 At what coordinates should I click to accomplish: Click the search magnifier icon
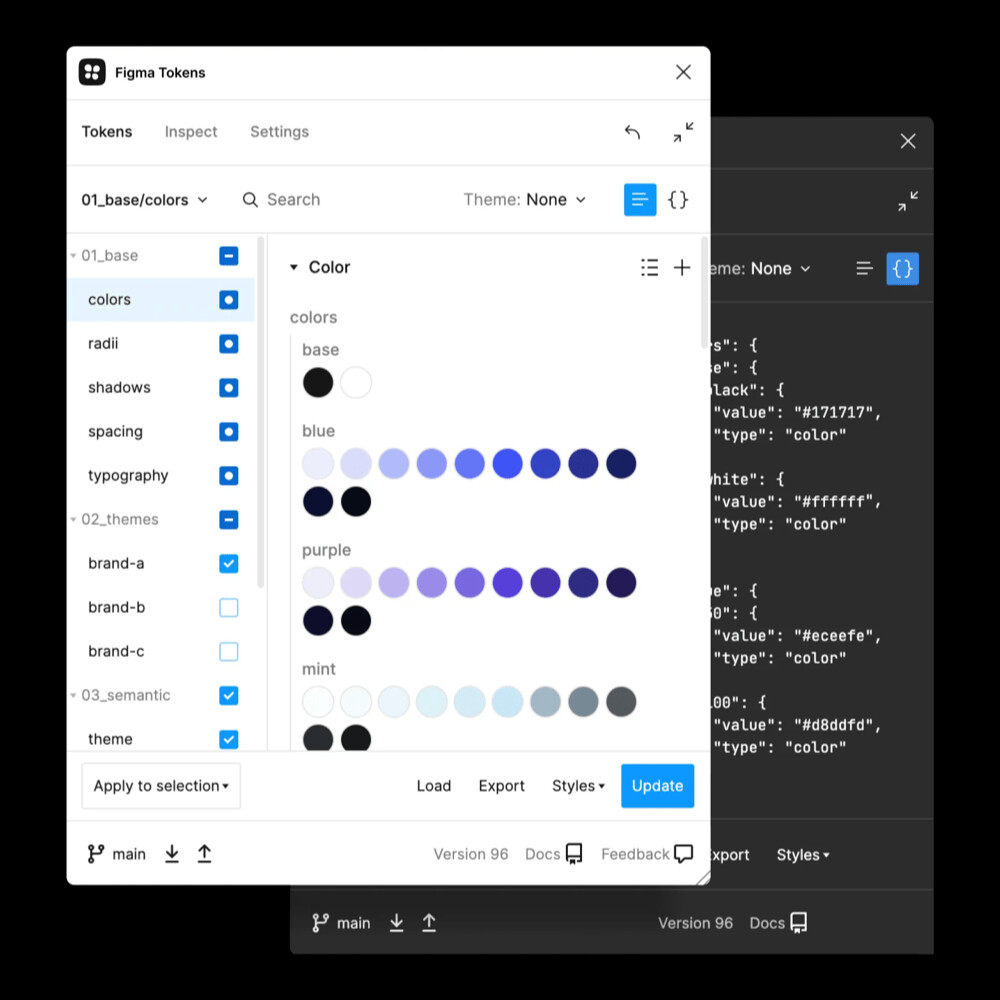click(x=250, y=200)
